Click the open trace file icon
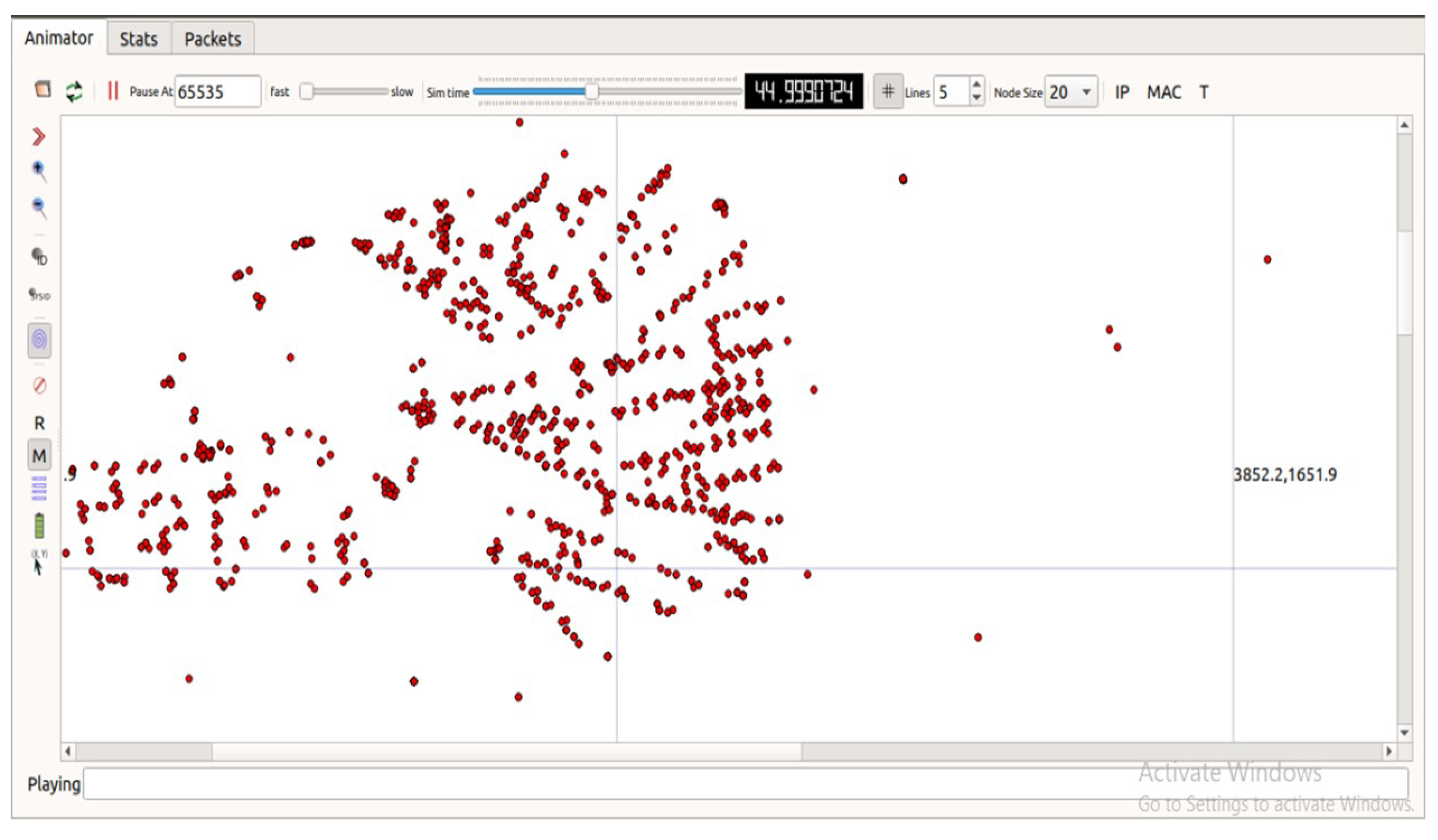1438x840 pixels. coord(43,89)
